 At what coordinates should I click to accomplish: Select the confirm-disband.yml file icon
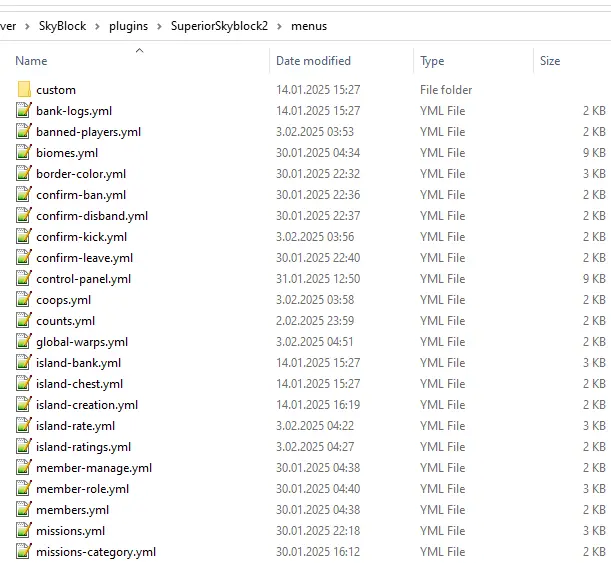(24, 215)
